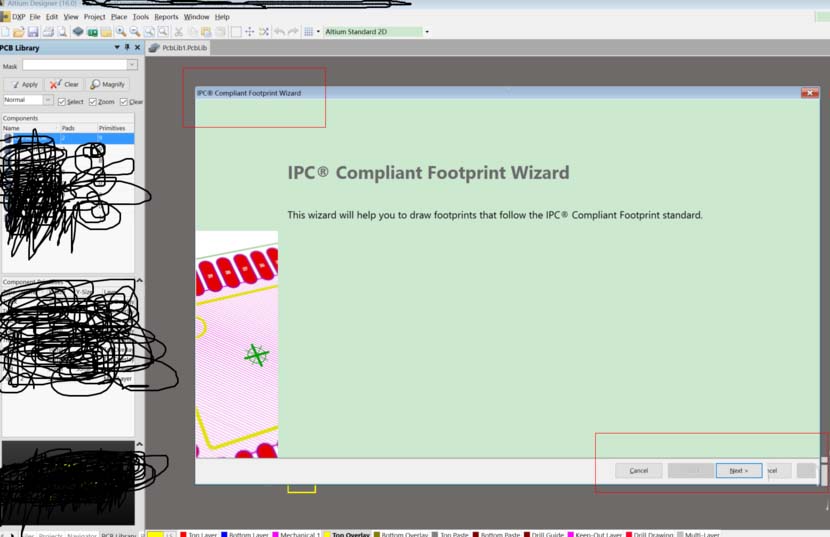
Task: Toggle the Clear checkbox in PCB Library
Action: tap(123, 102)
